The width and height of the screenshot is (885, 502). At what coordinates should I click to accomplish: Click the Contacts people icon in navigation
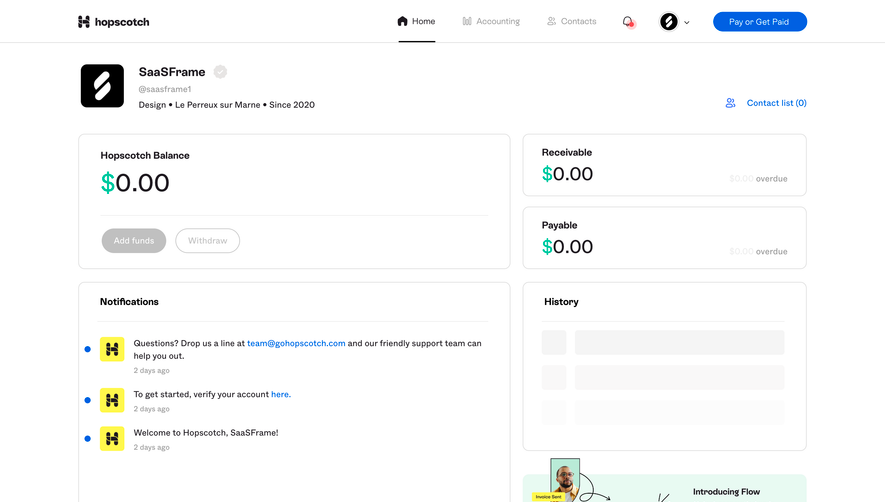(551, 21)
